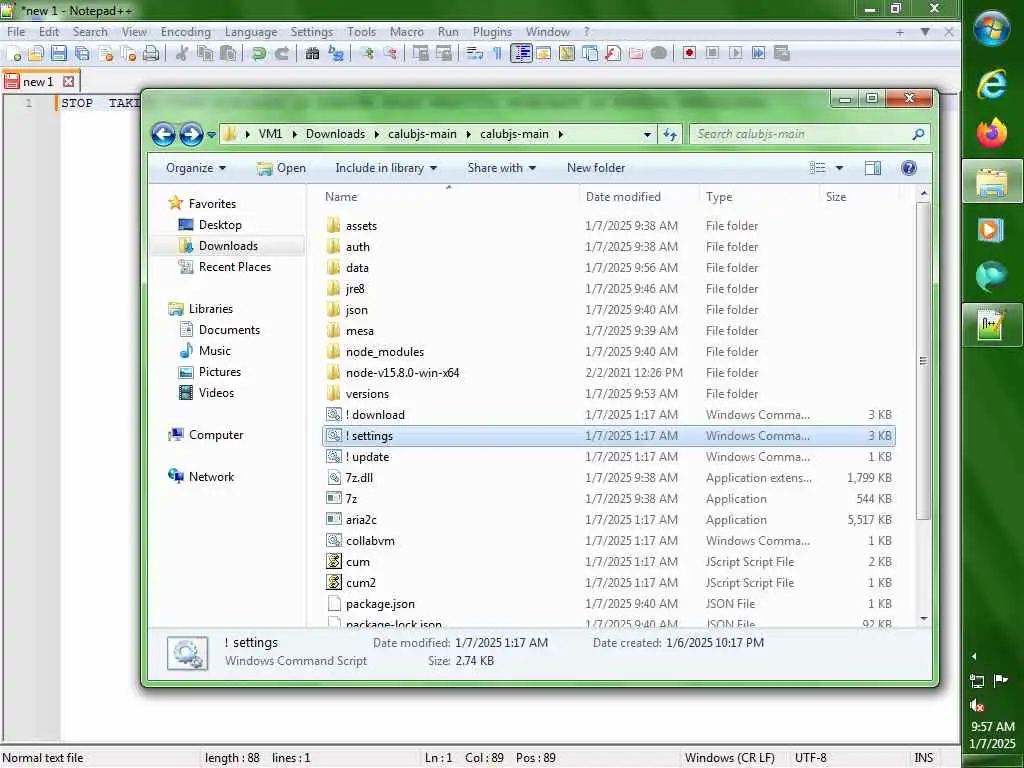Open the Function List toolbar icon
The width and height of the screenshot is (1024, 768).
point(613,54)
